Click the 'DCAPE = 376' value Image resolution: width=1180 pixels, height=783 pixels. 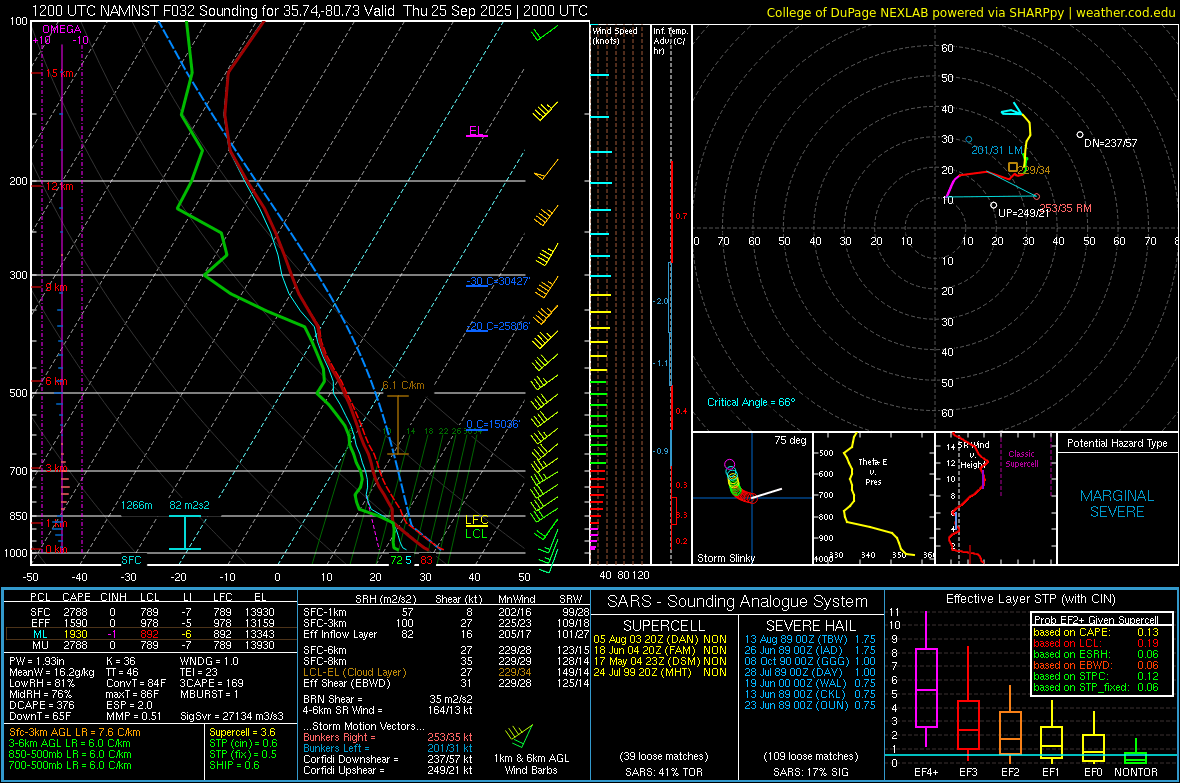pyautogui.click(x=41, y=705)
